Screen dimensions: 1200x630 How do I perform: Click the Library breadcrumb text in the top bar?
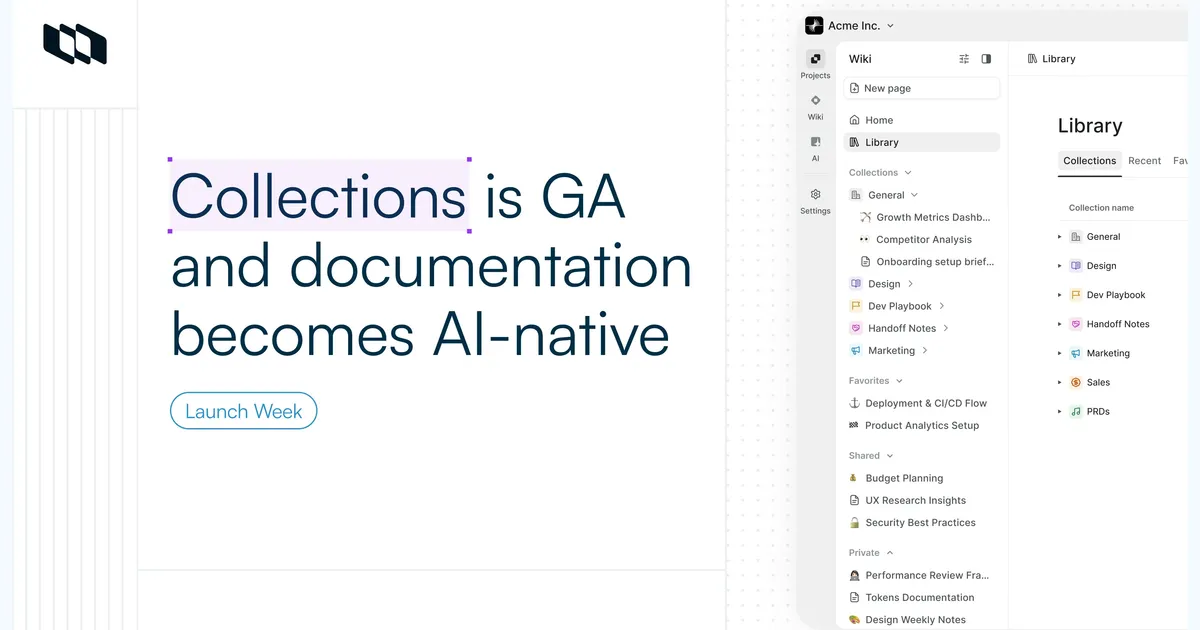1058,59
